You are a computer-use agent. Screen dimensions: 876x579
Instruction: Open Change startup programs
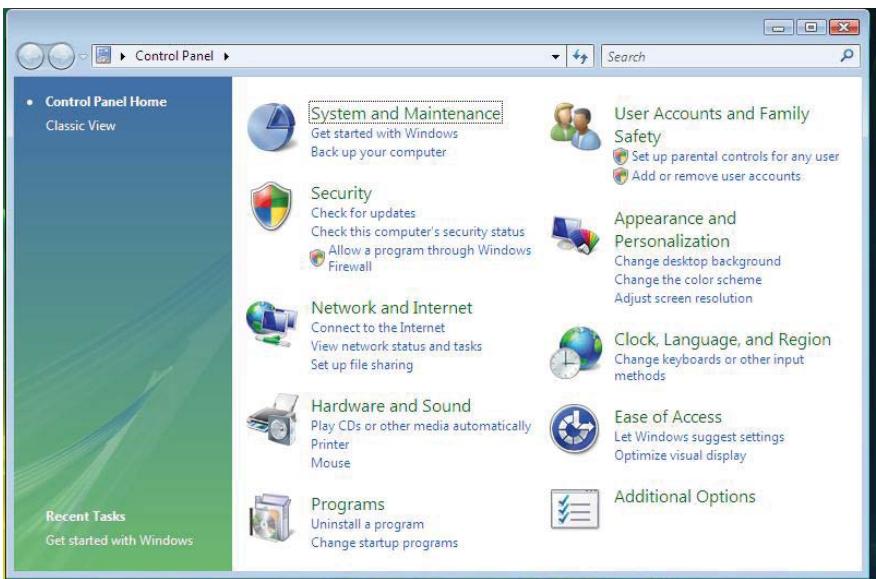(x=384, y=543)
